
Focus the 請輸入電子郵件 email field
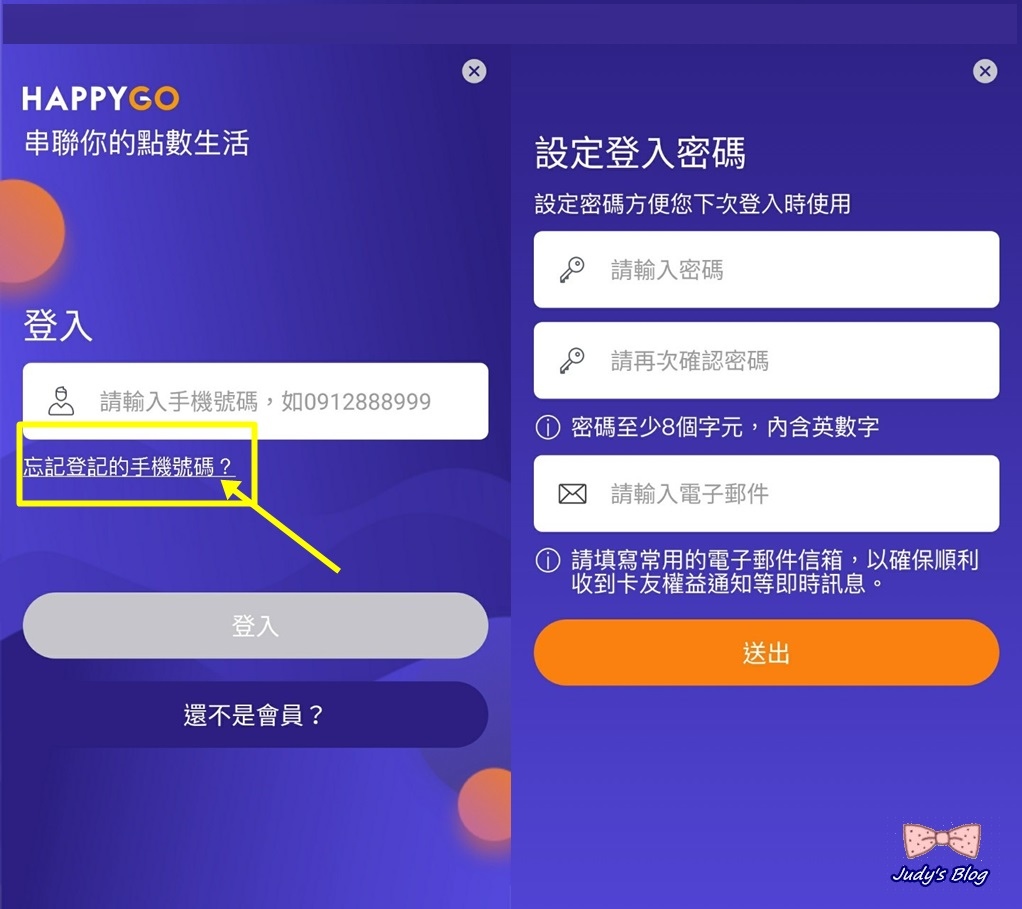click(766, 494)
